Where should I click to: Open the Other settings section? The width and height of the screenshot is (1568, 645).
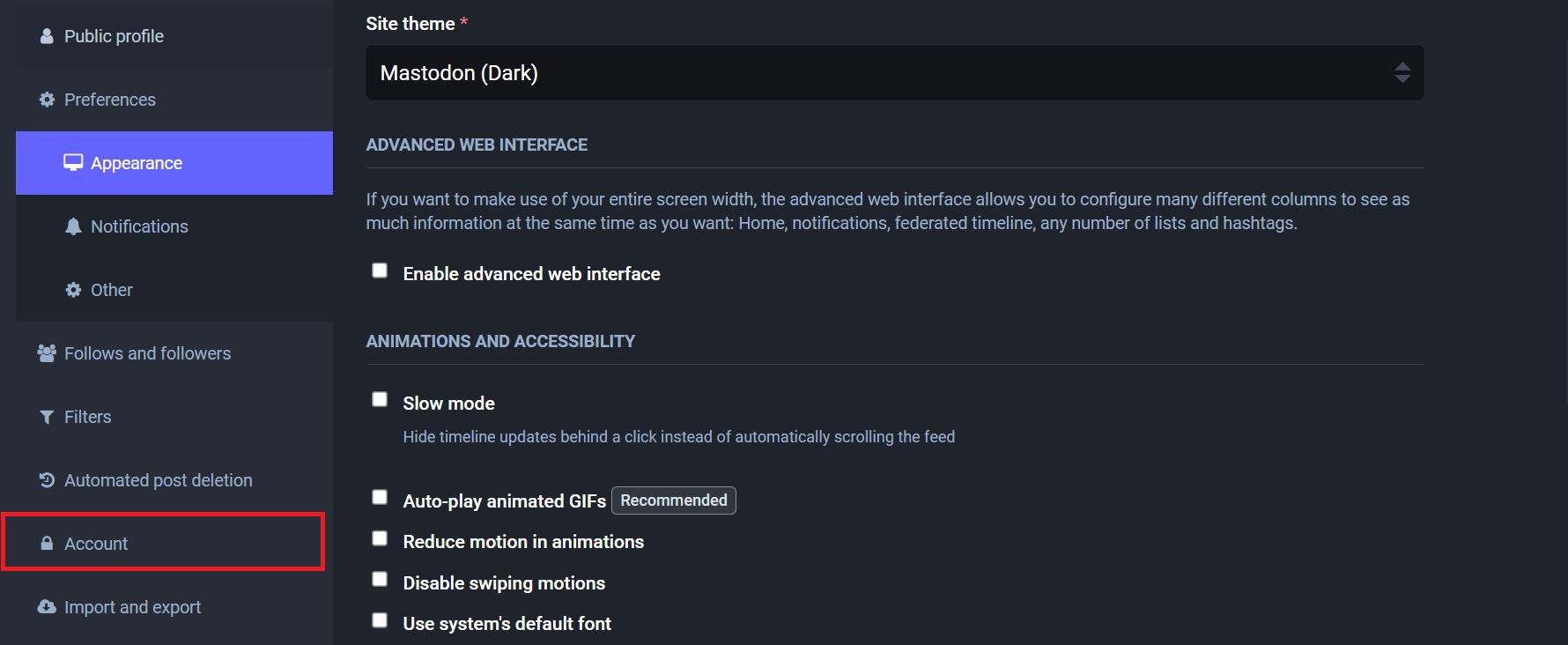pos(110,289)
